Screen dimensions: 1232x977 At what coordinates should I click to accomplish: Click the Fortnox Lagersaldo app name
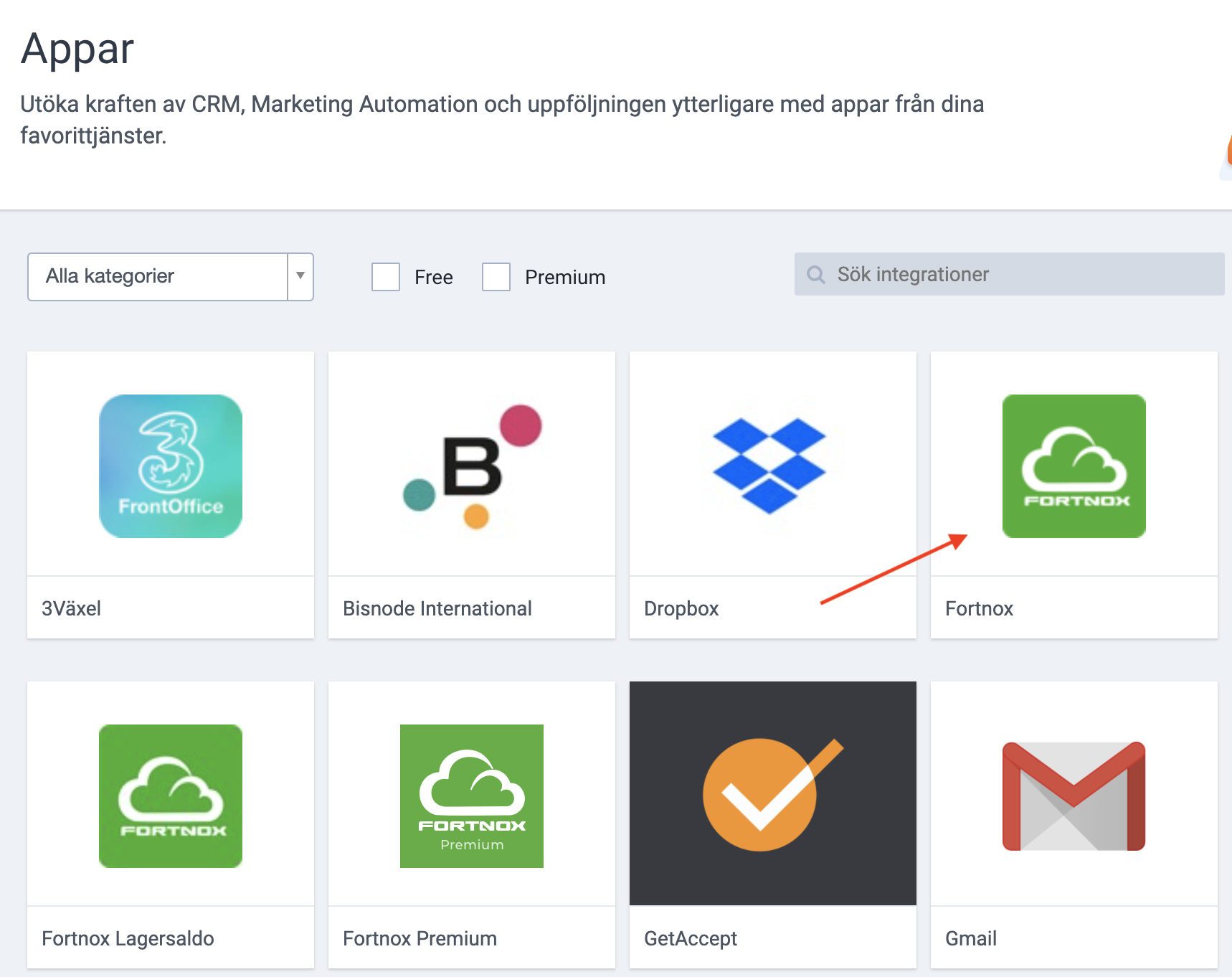pyautogui.click(x=128, y=938)
